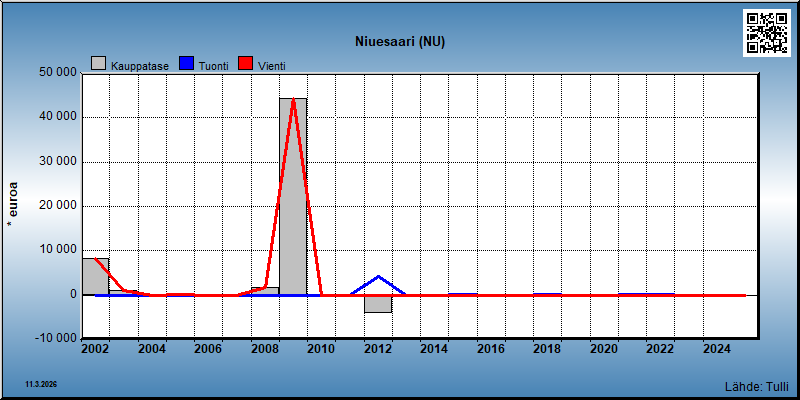Image resolution: width=800 pixels, height=400 pixels.
Task: Click the x-axis year 2004
Action: click(152, 349)
